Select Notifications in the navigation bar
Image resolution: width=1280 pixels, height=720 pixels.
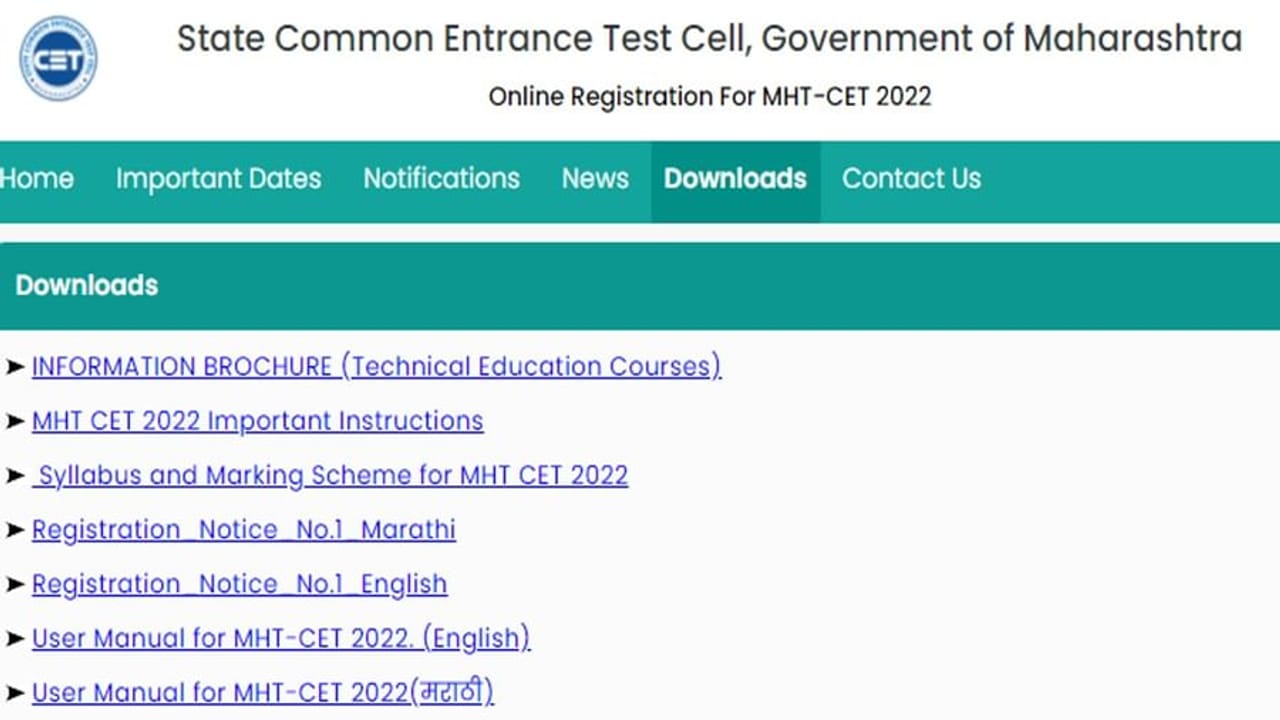click(441, 179)
